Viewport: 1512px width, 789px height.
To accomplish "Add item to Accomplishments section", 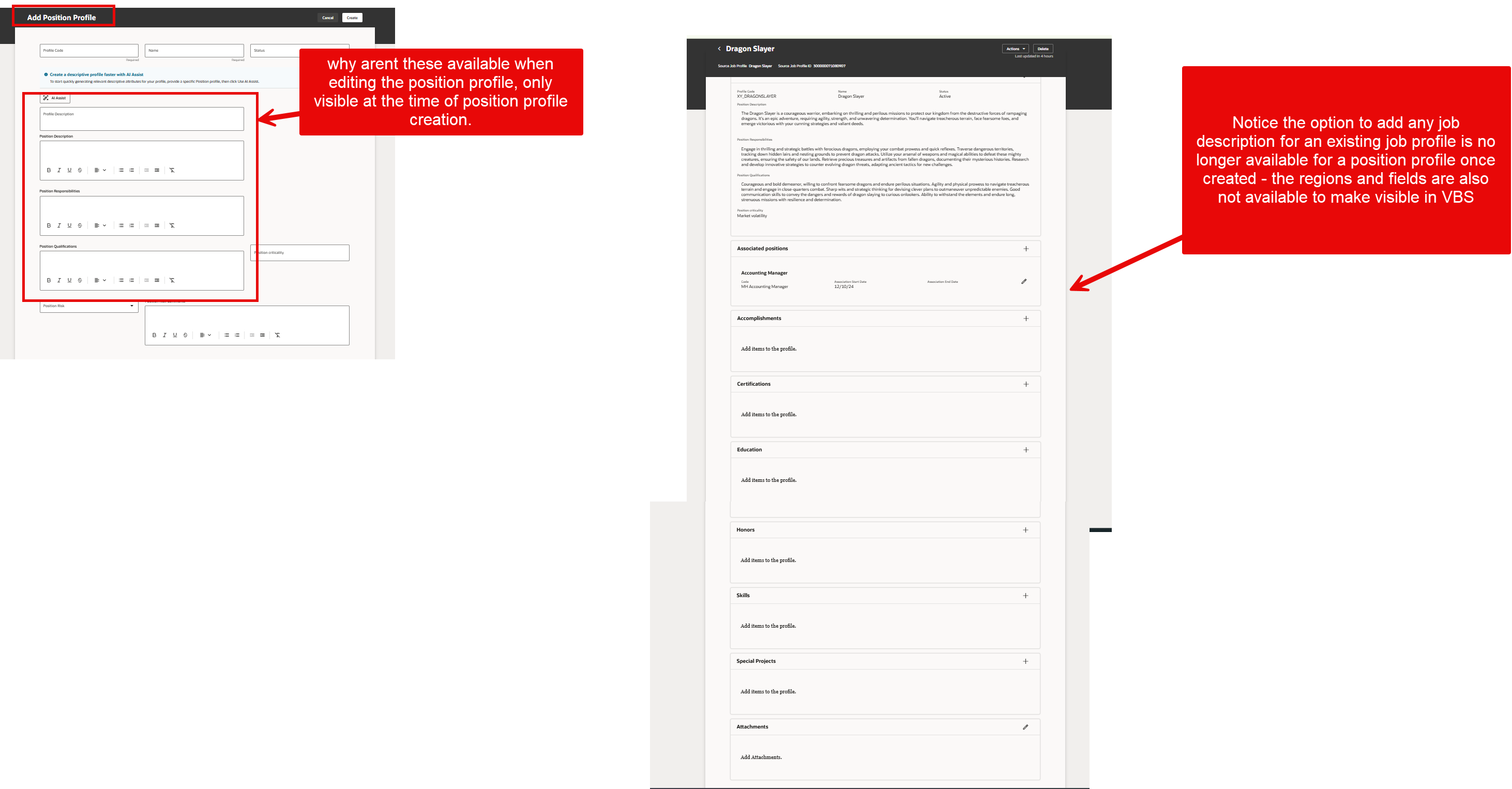I will (1026, 319).
